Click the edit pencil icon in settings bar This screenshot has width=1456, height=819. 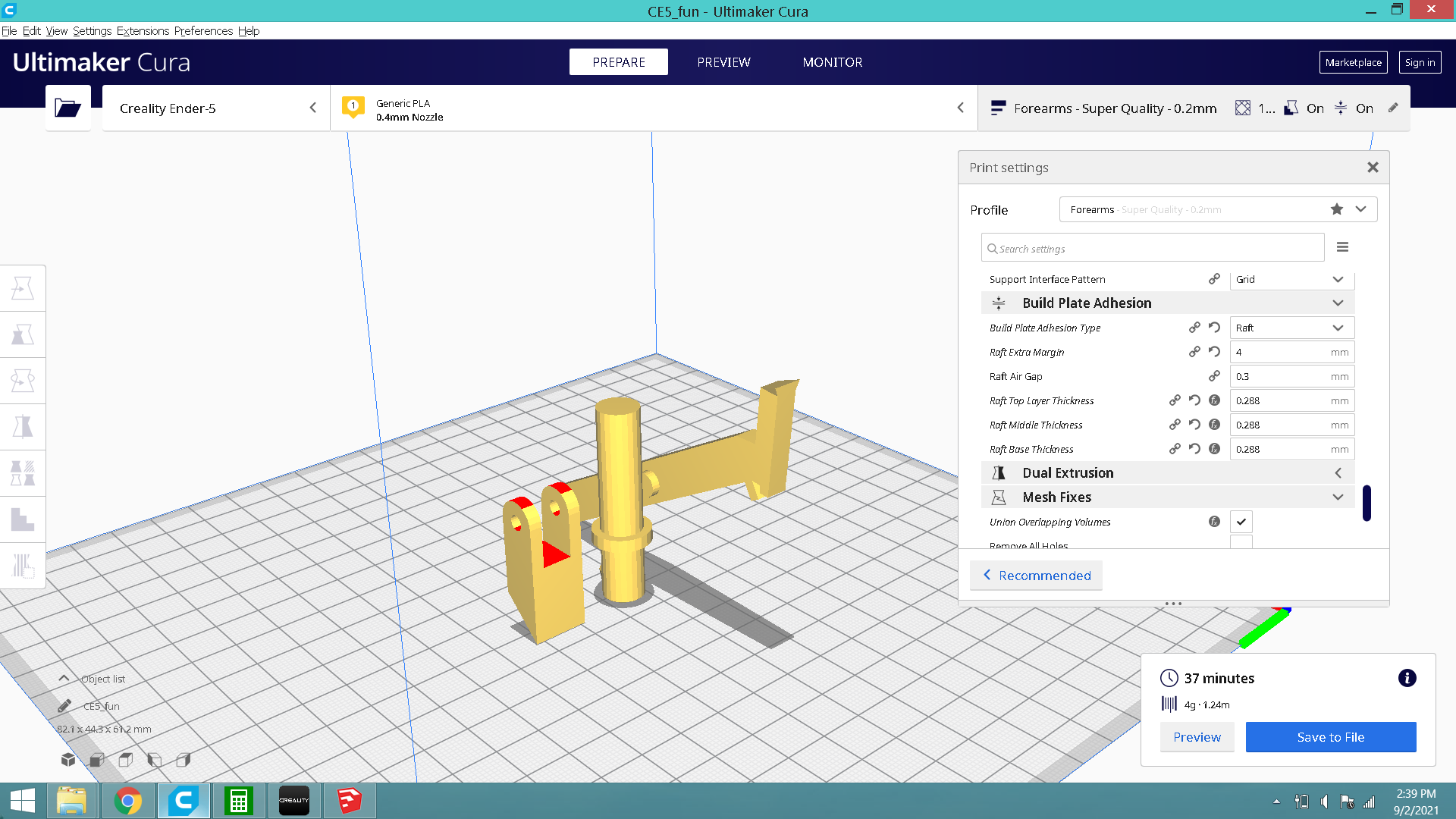[1393, 108]
